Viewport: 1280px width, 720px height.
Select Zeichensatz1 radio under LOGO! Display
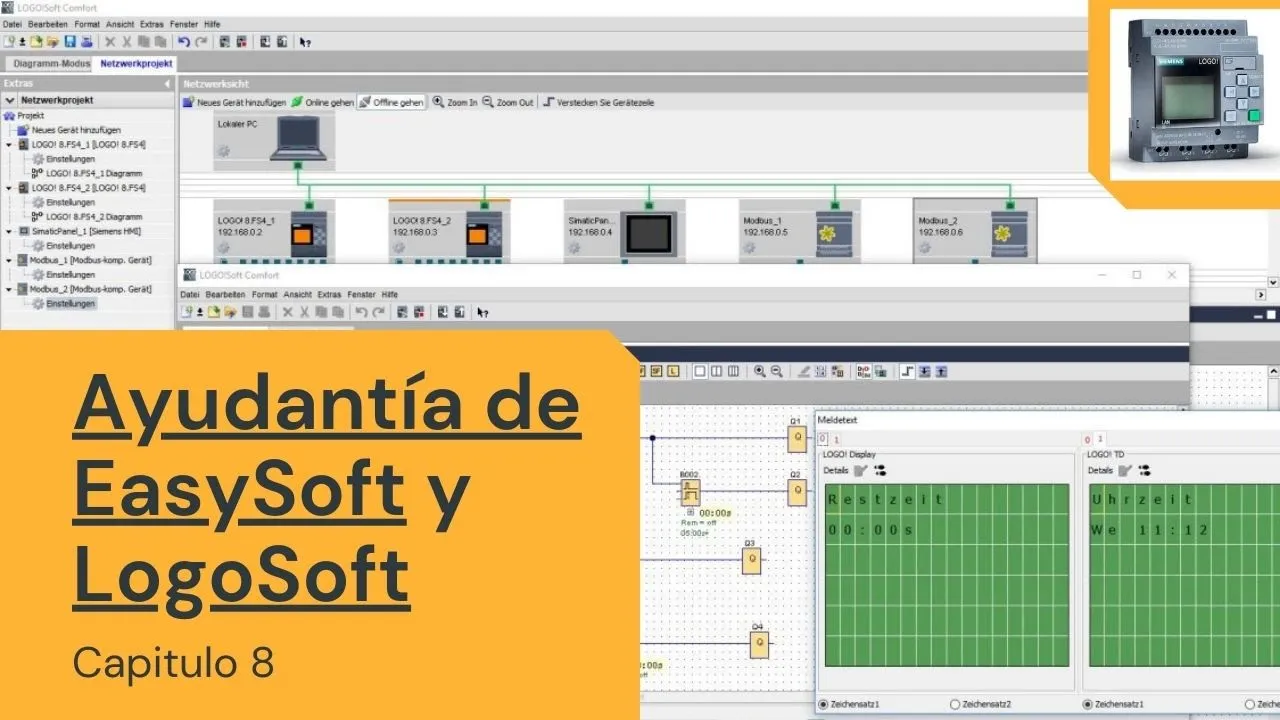[x=823, y=704]
